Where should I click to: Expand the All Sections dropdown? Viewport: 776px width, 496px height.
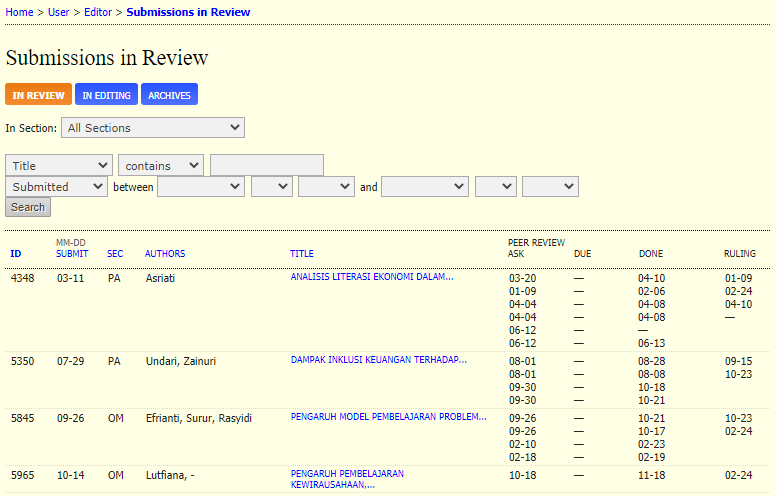(153, 128)
